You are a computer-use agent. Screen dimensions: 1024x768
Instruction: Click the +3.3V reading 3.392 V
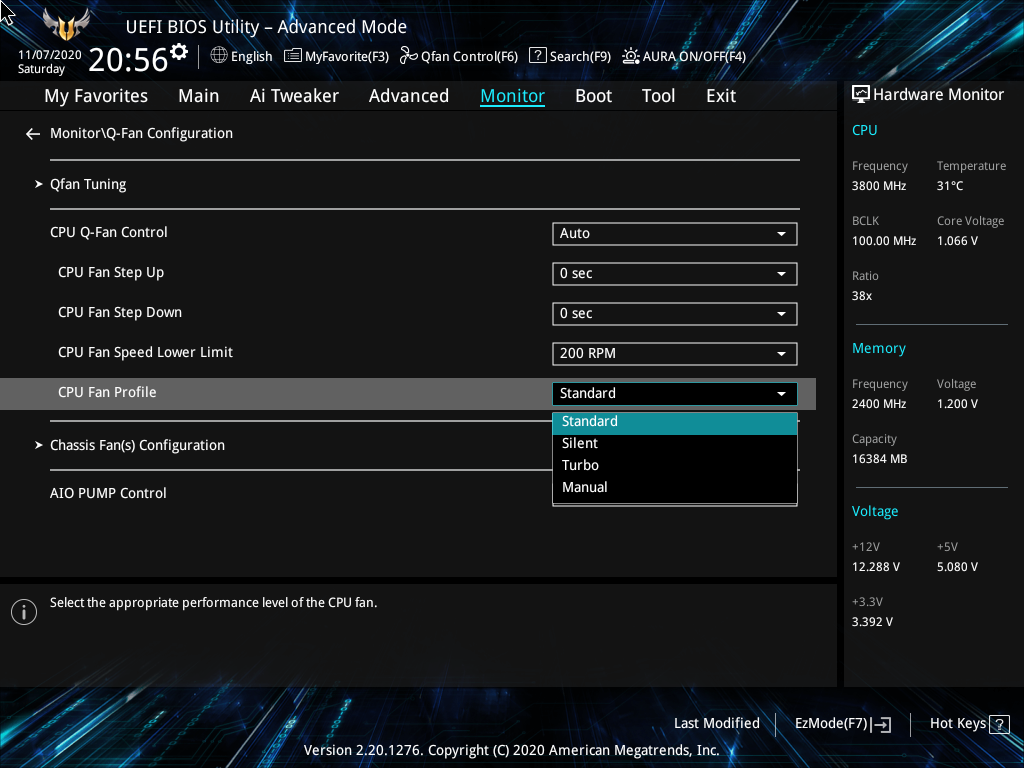tap(872, 622)
